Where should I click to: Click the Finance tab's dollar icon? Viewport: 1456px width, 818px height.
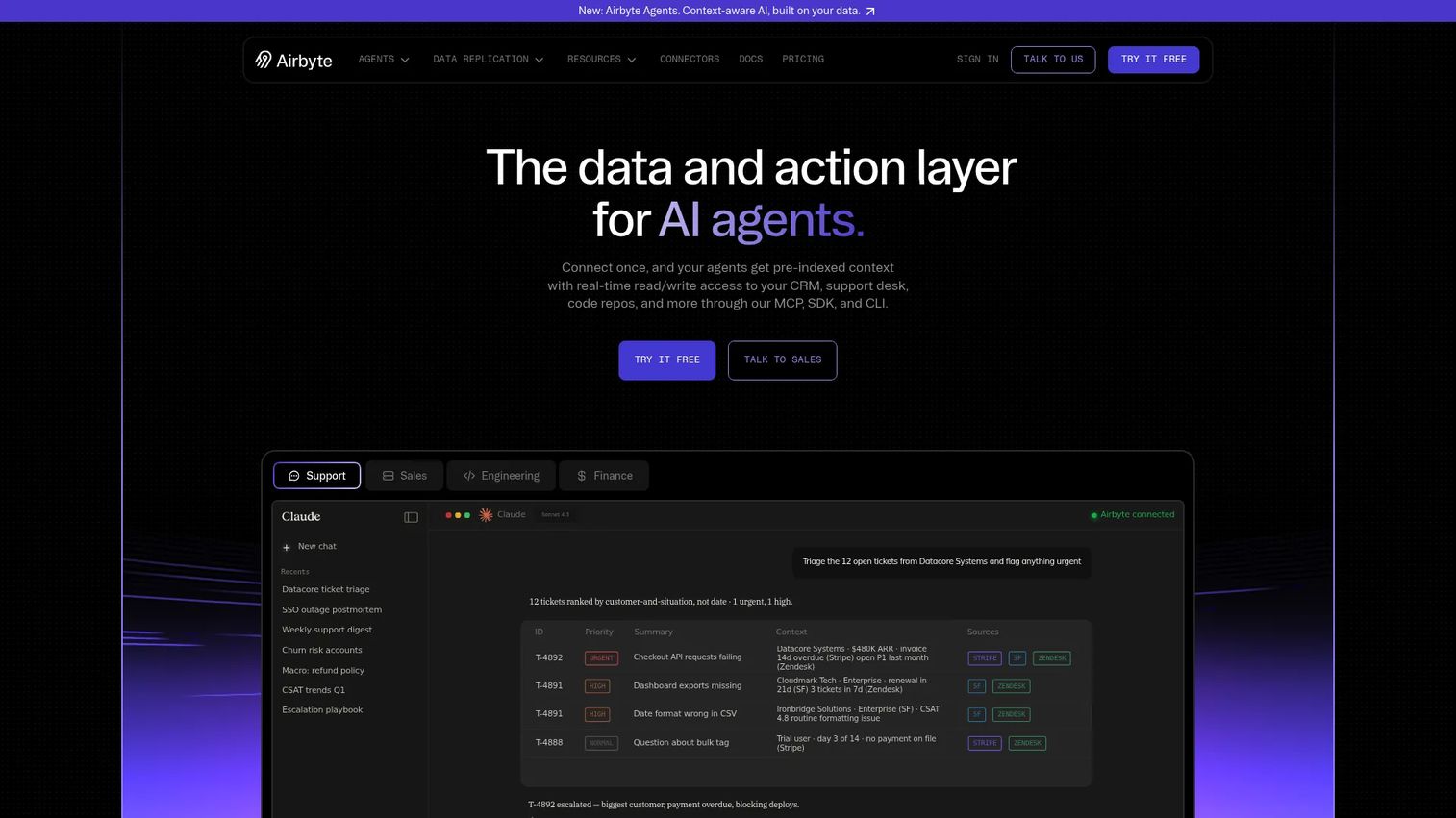click(x=581, y=476)
